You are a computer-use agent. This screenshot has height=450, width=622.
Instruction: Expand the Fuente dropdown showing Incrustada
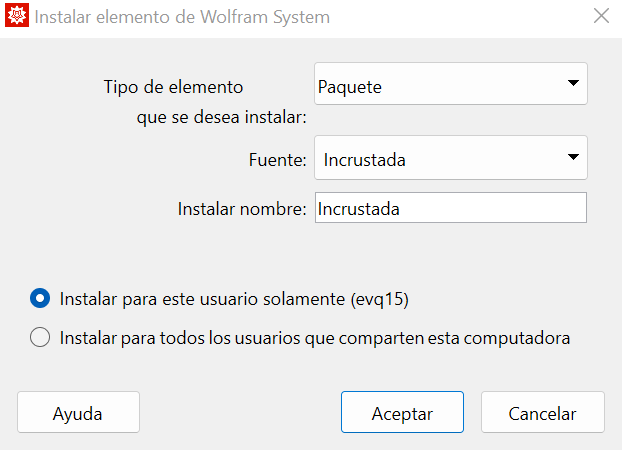point(450,159)
